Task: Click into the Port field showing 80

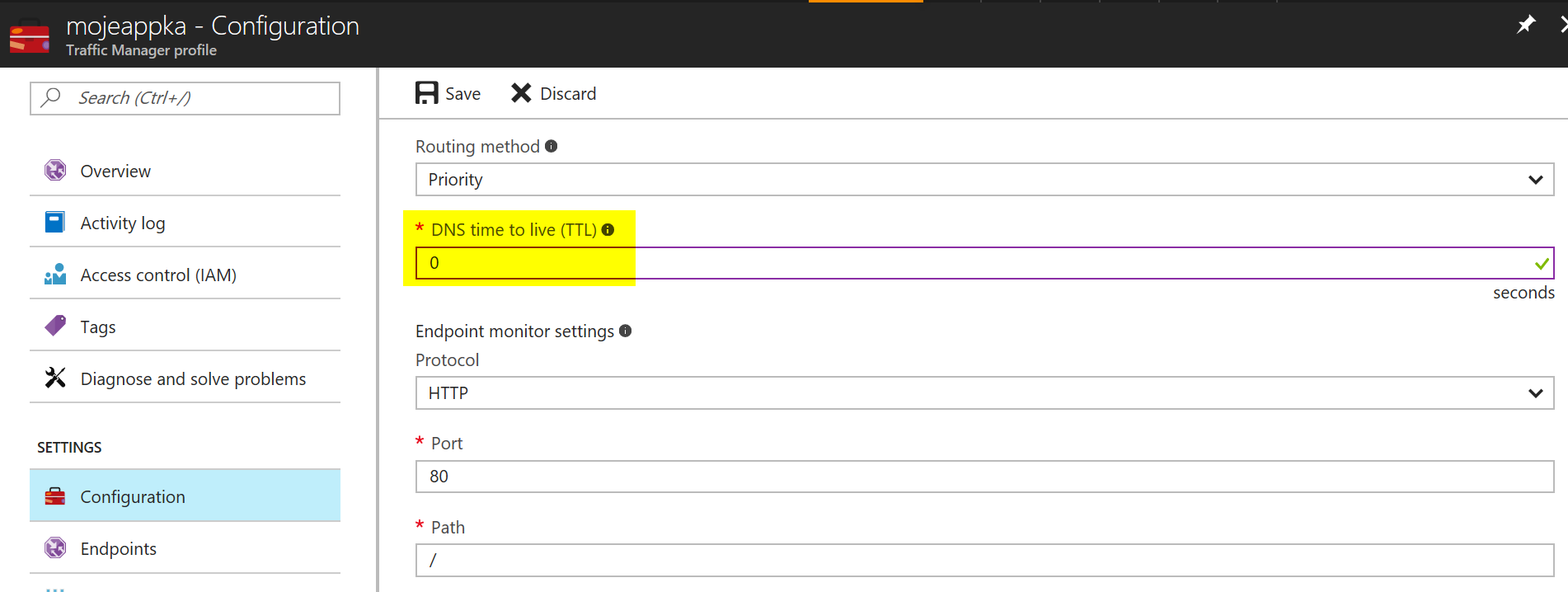Action: (x=984, y=477)
